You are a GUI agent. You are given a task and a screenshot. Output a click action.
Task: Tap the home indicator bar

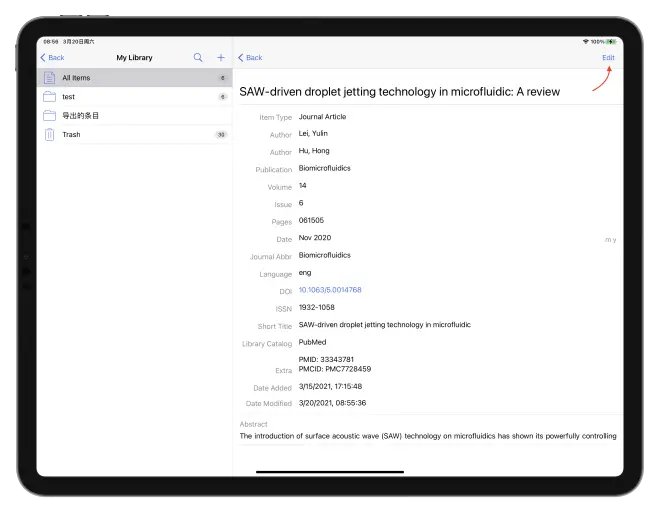(330, 472)
